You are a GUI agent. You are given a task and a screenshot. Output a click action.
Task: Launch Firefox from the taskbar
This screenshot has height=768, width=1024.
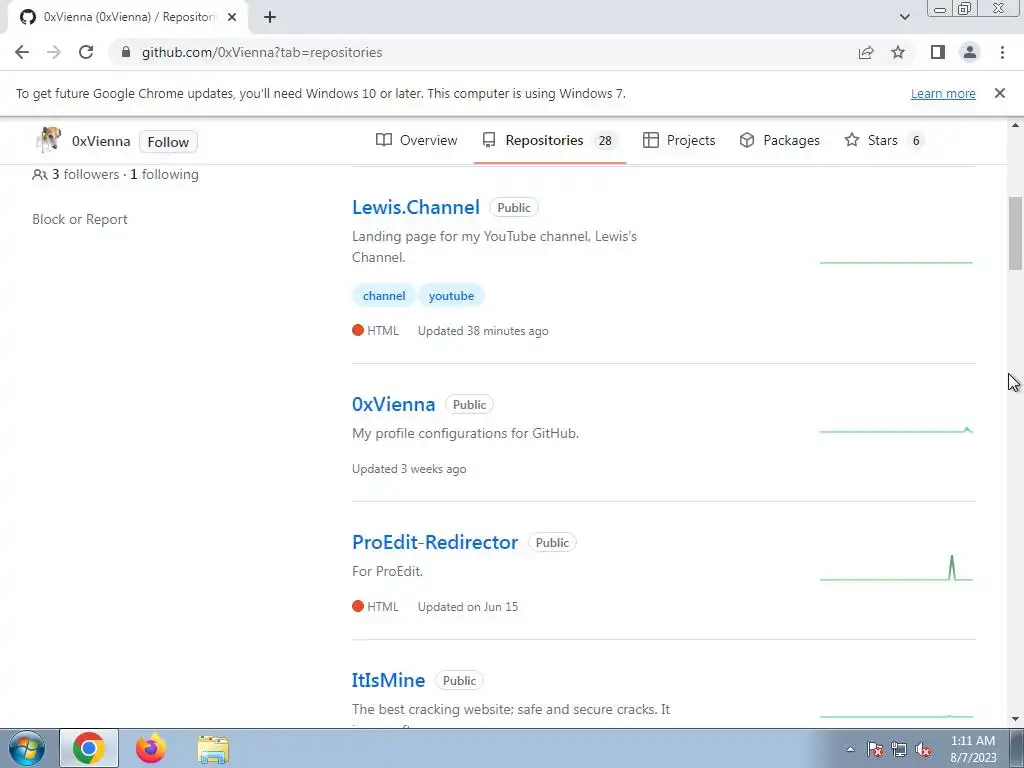click(151, 748)
